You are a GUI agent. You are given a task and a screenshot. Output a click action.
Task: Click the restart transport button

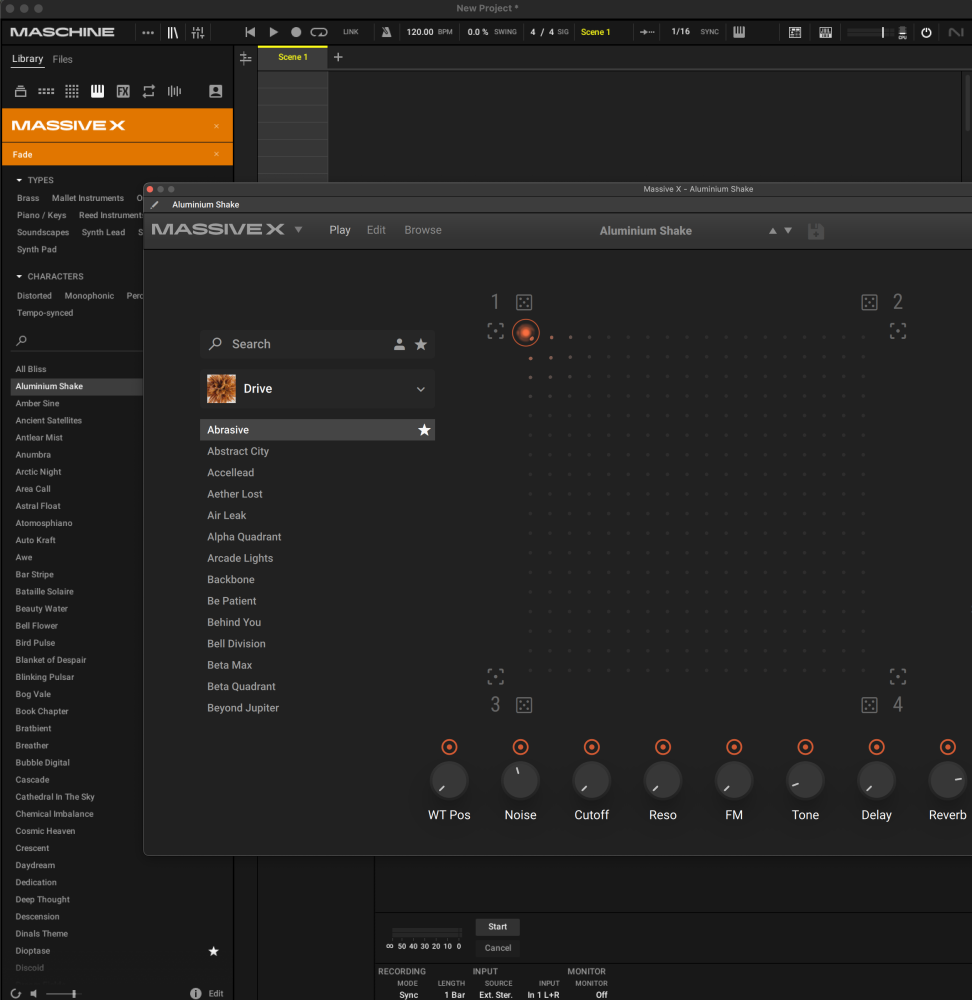[250, 32]
